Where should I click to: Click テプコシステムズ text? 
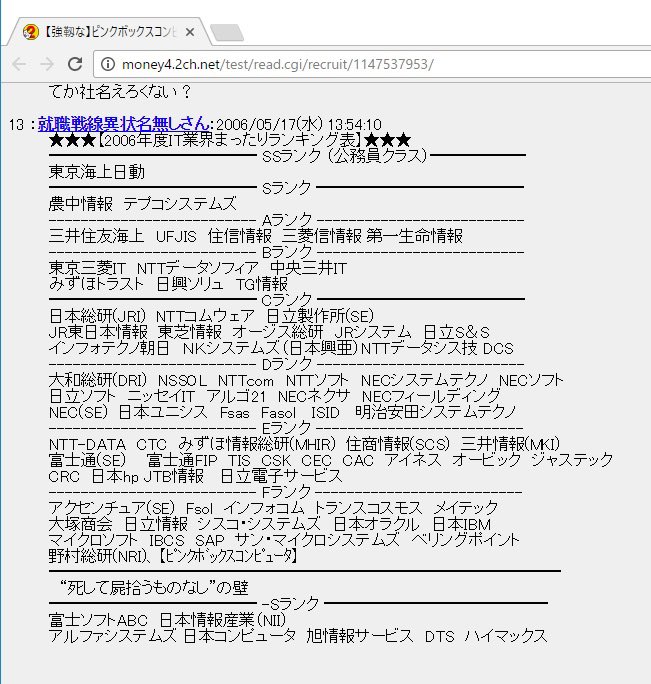[180, 204]
